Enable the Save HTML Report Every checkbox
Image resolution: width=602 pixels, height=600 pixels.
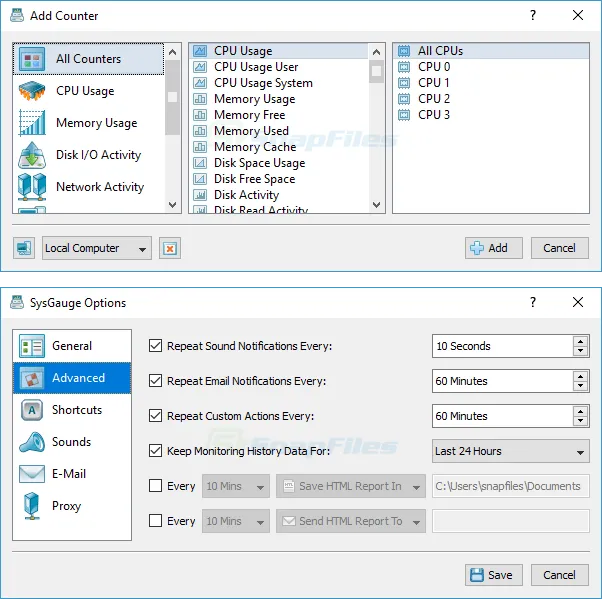[x=155, y=486]
